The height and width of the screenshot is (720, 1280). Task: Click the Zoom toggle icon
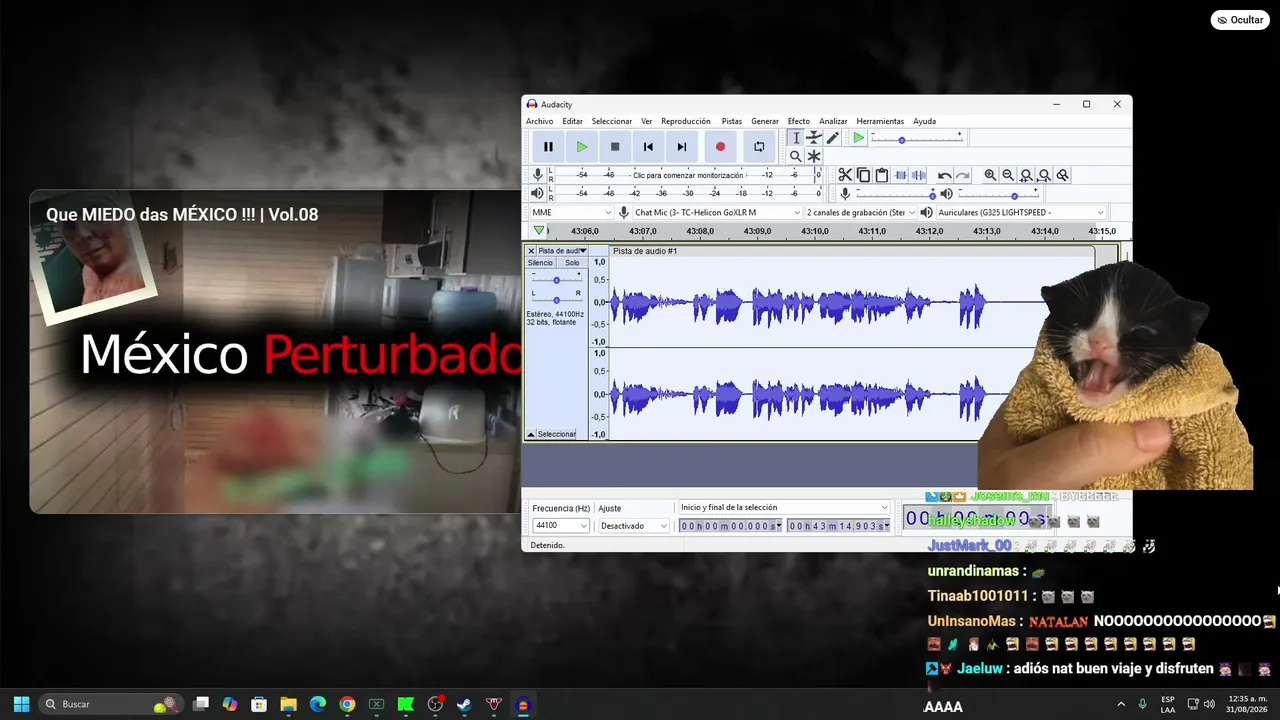[x=1062, y=175]
